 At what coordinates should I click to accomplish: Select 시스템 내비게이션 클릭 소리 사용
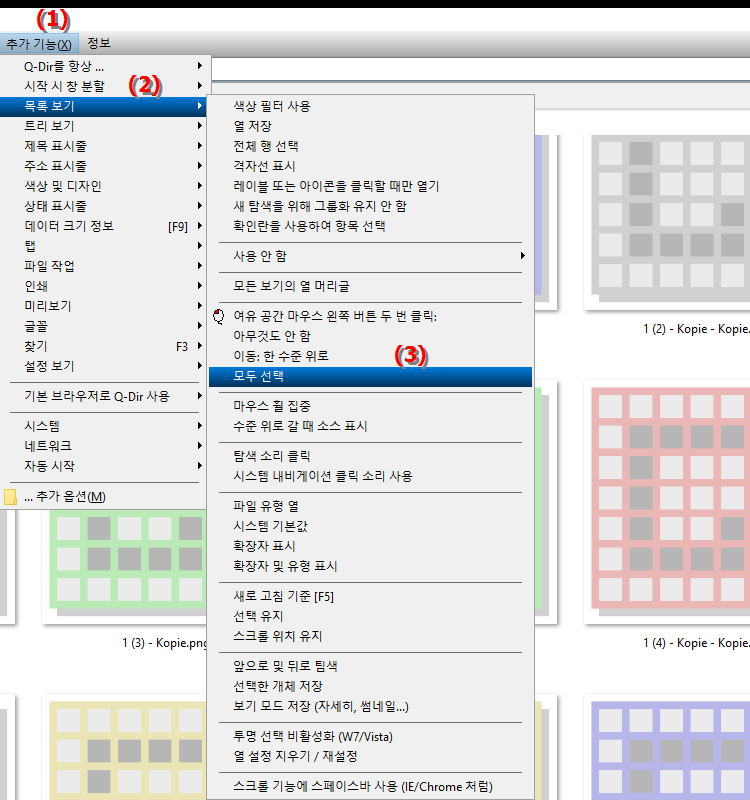[x=370, y=476]
